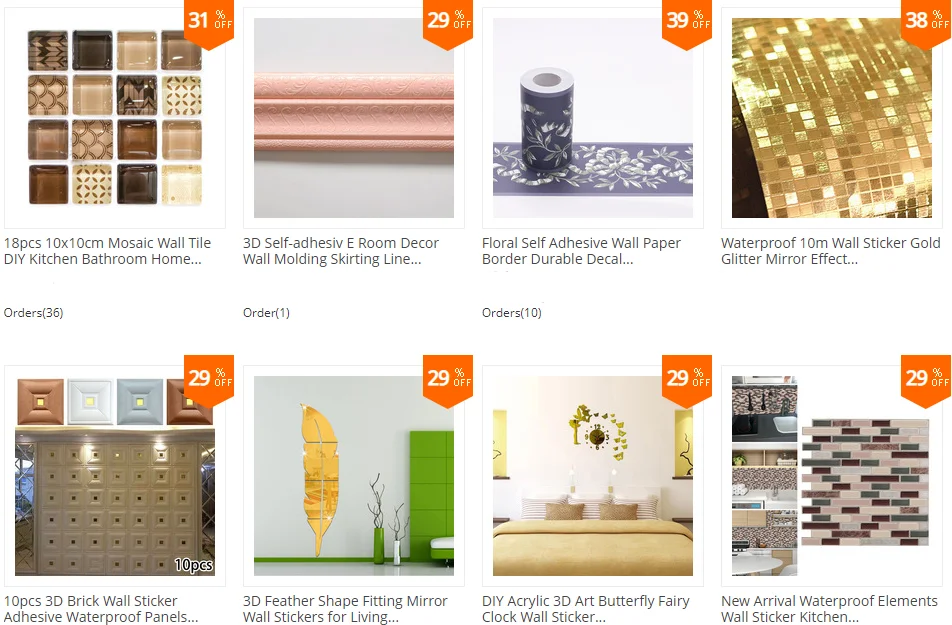
Task: Open the gold glitter mirror sticker image
Action: tap(832, 118)
